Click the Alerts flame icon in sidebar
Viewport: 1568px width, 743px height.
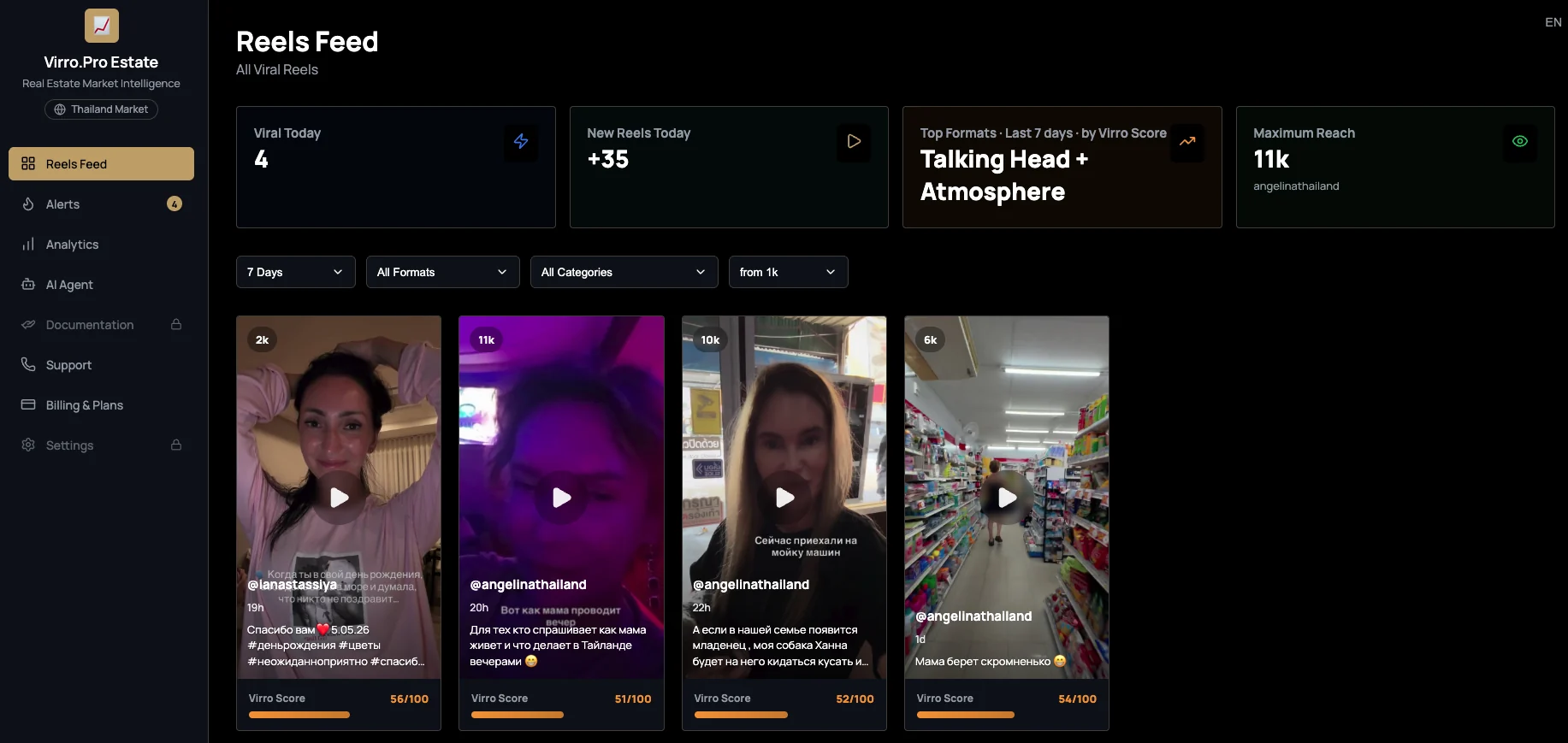[28, 203]
